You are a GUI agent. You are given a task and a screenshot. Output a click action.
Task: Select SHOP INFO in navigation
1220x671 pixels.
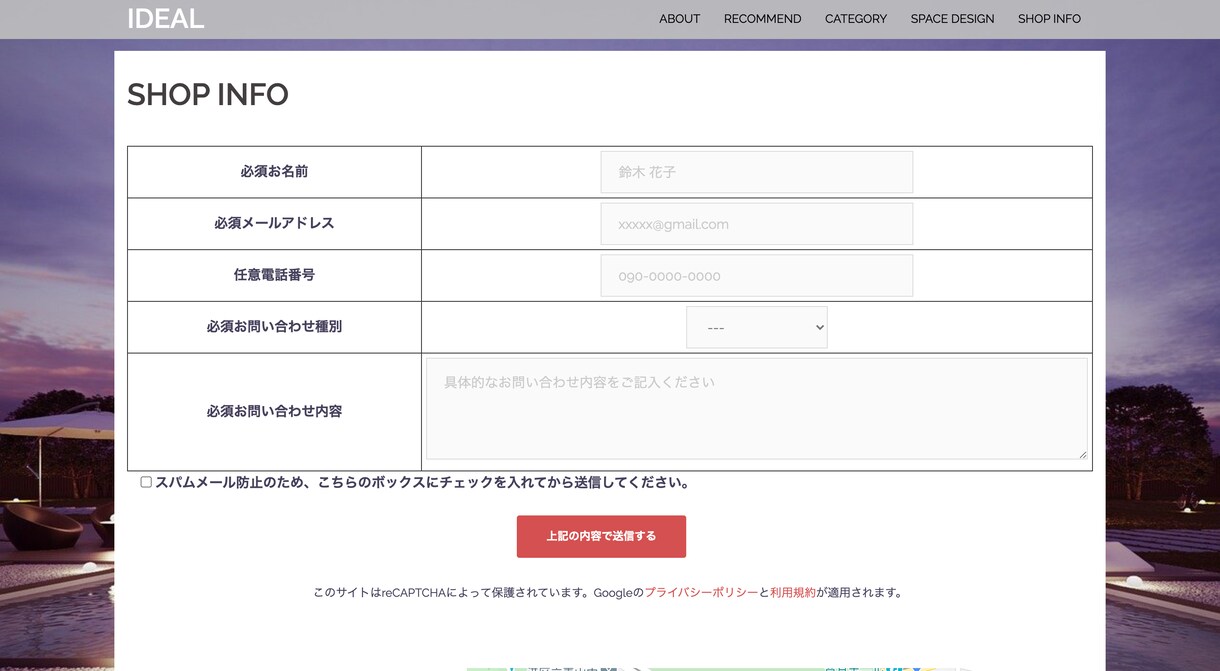1049,19
